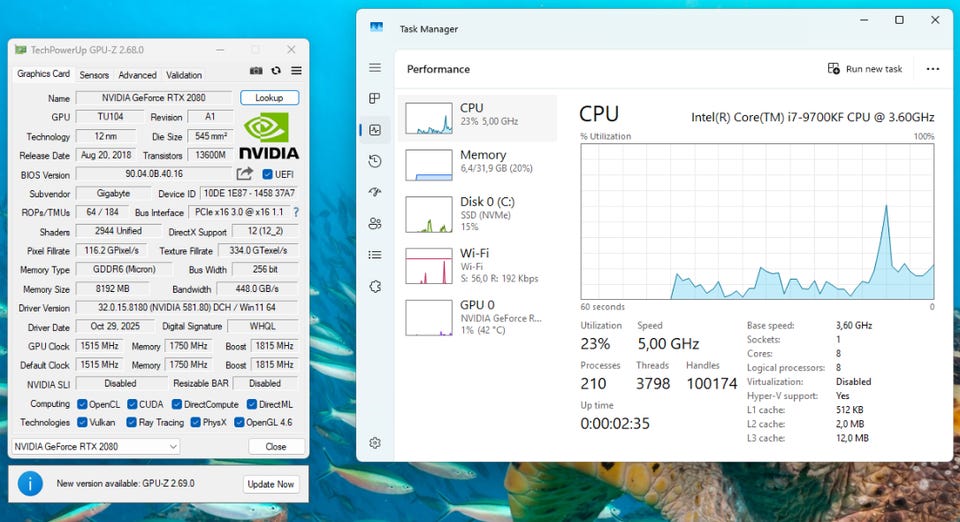Screen dimensions: 960x522
Task: Click the Device ID value 10DE 1E87
Action: tap(249, 193)
